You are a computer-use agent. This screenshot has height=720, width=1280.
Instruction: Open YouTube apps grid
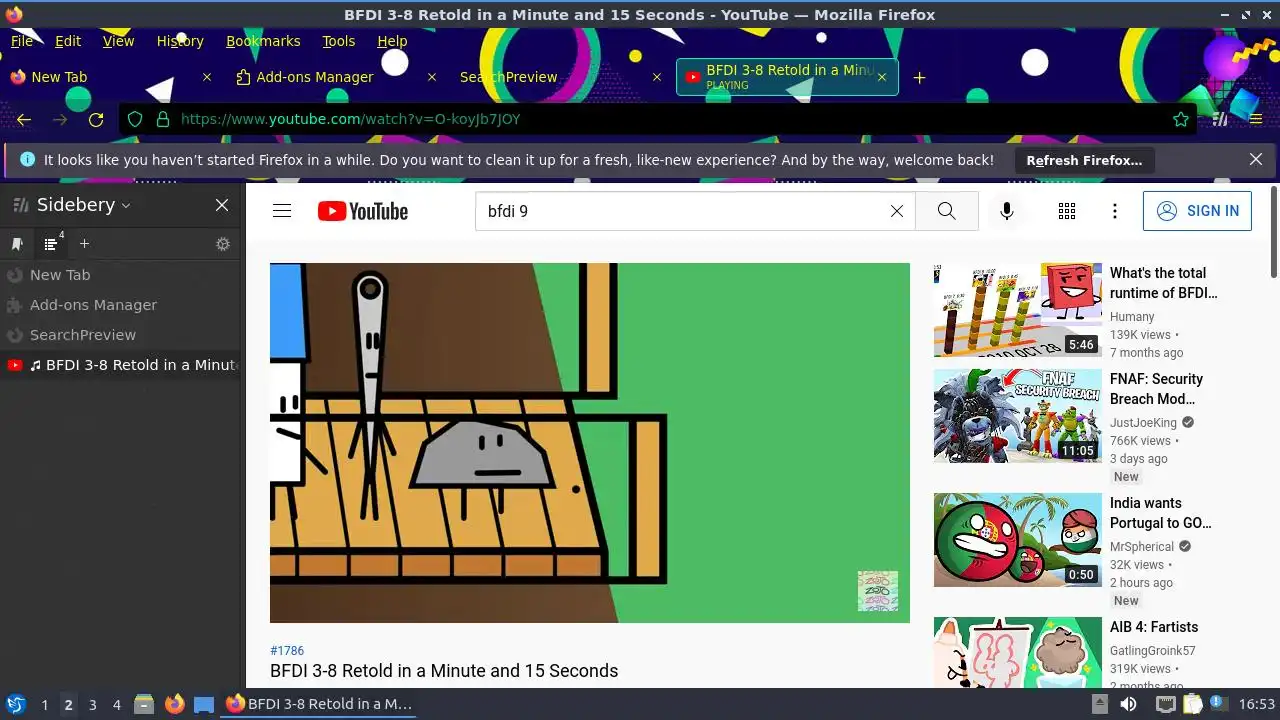click(x=1067, y=211)
